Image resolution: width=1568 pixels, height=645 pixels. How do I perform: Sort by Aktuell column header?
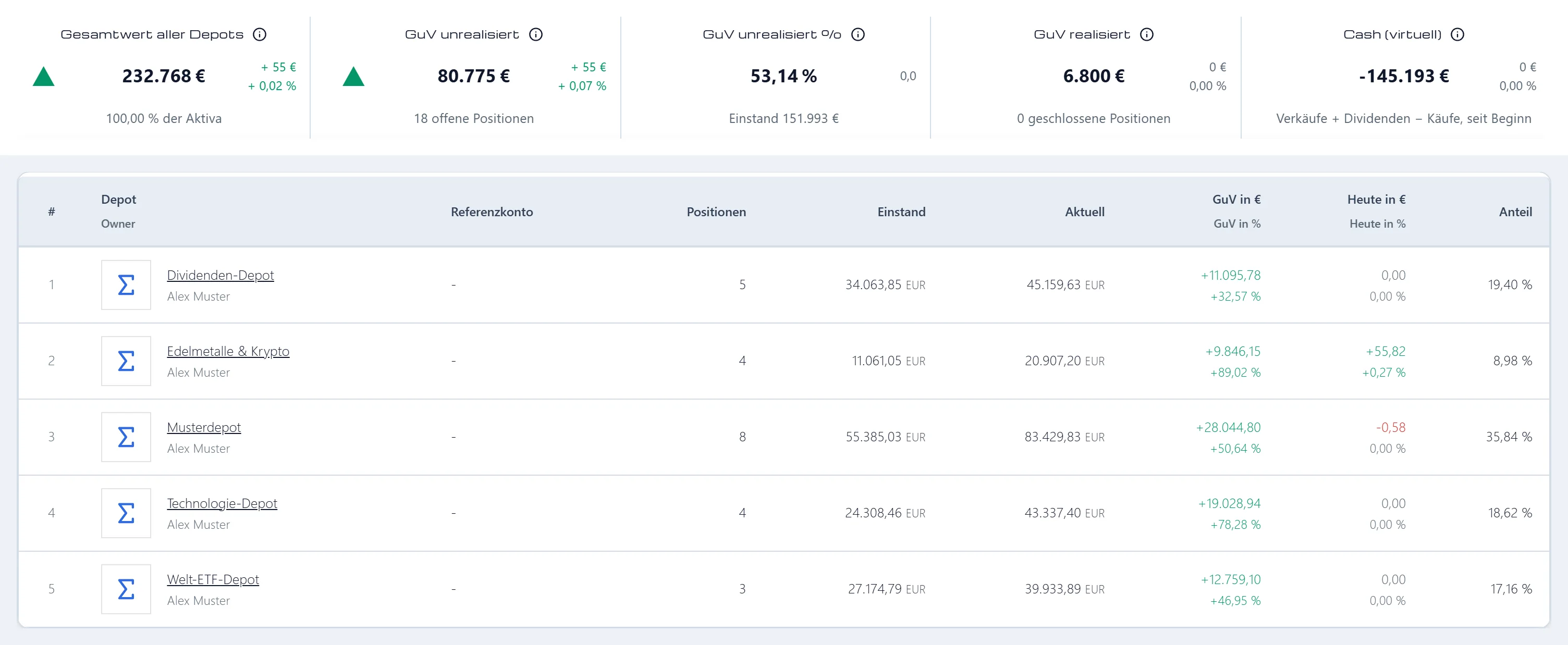pyautogui.click(x=1085, y=212)
